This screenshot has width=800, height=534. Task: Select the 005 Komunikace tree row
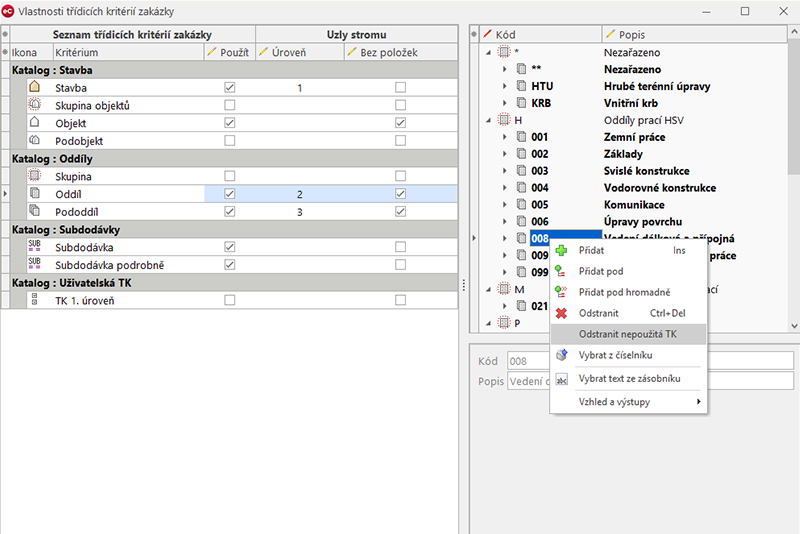633,205
